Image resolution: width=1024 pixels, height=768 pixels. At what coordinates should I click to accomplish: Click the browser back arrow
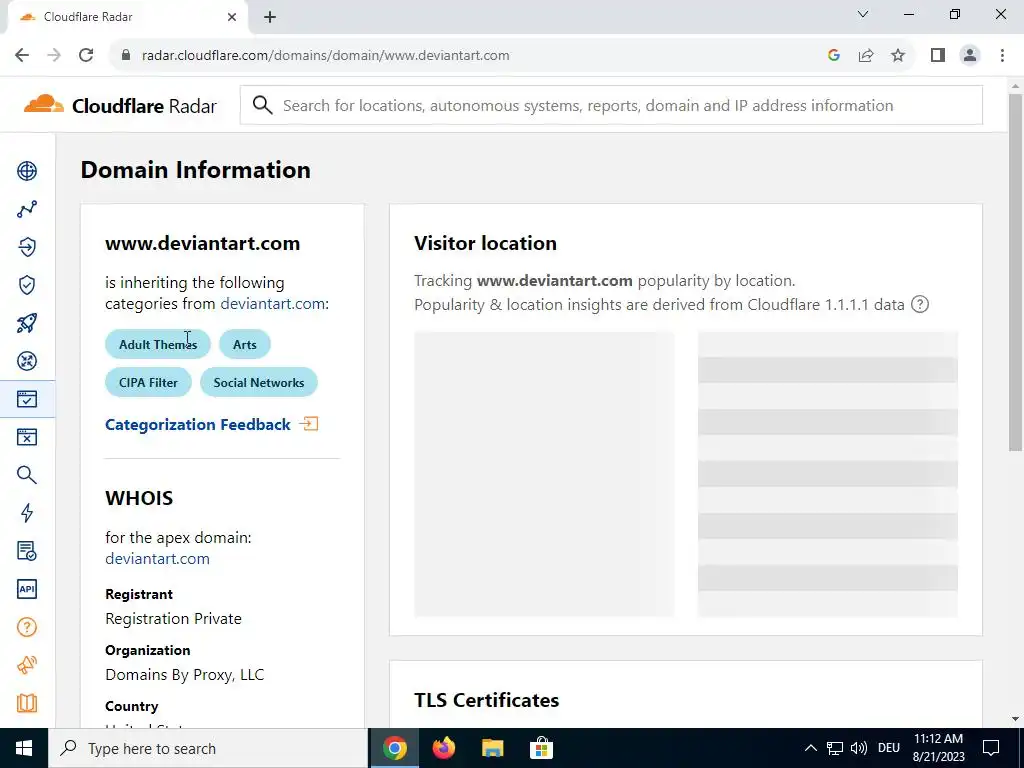click(x=22, y=56)
